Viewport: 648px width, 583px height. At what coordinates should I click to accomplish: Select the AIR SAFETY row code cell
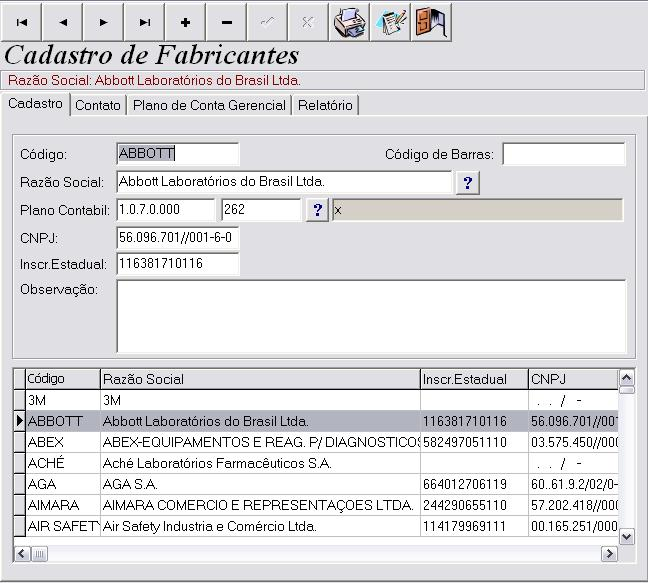tap(63, 526)
